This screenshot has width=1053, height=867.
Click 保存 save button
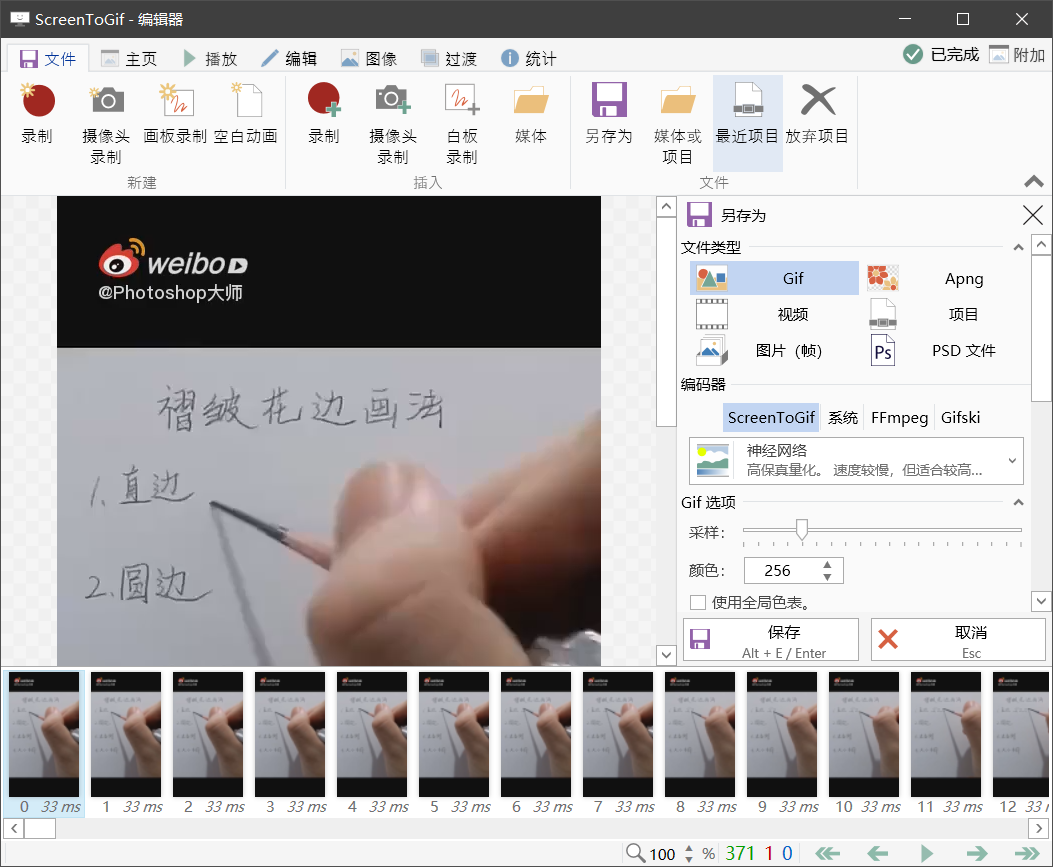point(771,640)
